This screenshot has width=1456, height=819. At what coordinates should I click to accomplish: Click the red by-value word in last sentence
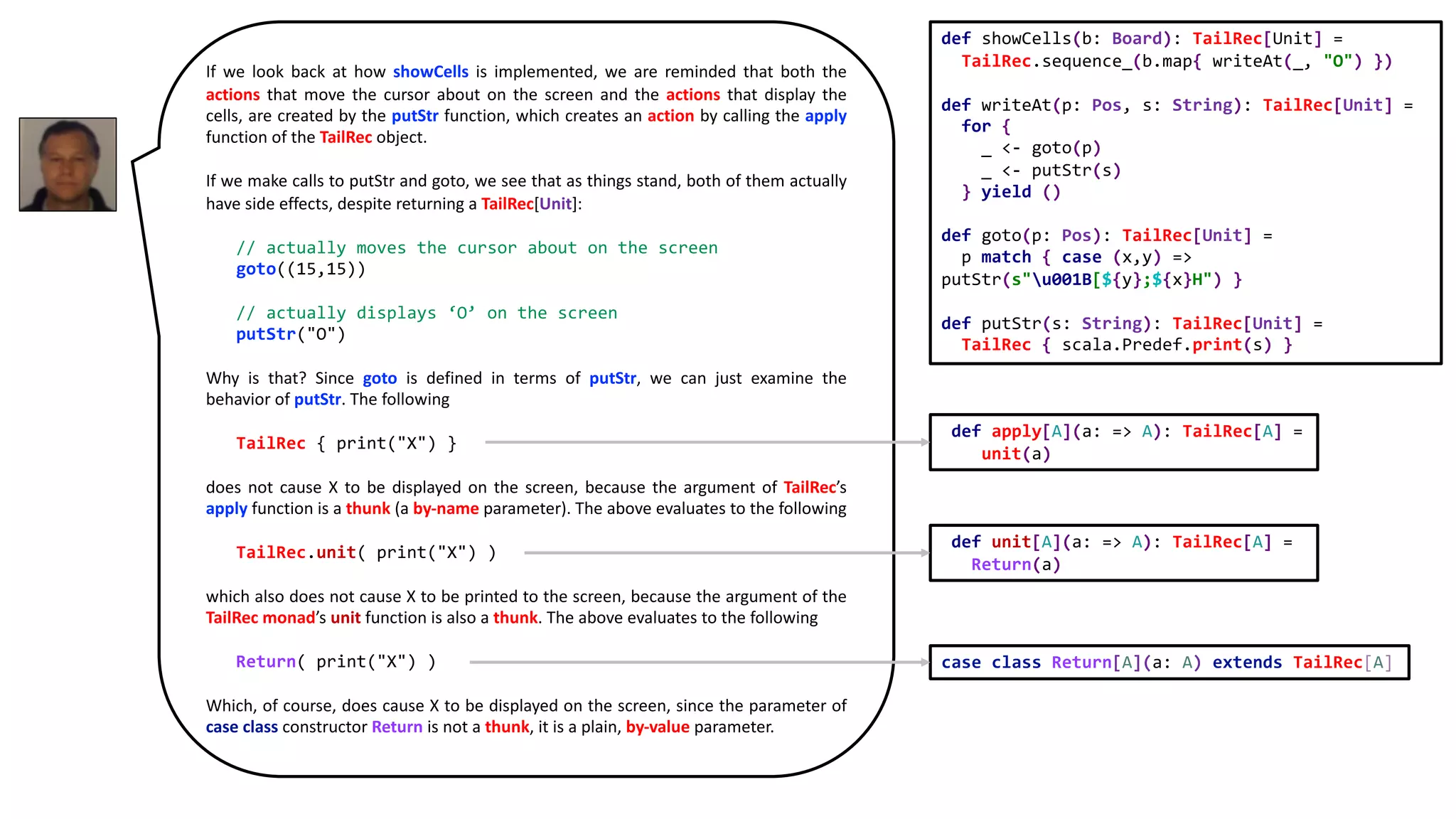(x=657, y=727)
